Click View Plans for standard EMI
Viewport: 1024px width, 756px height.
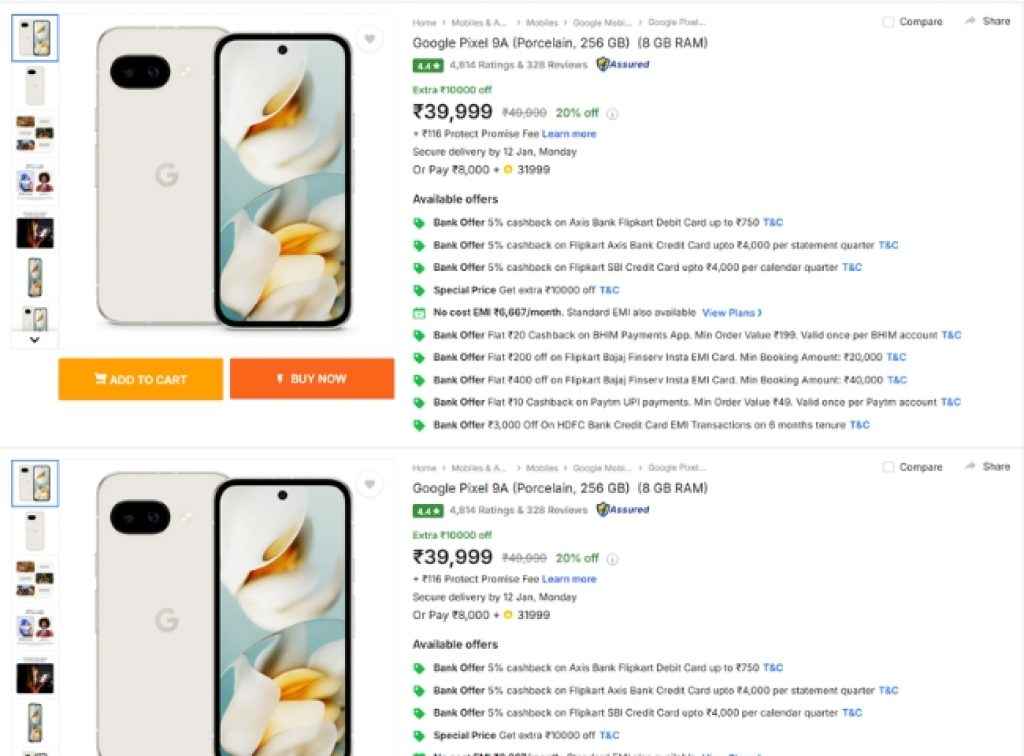730,312
